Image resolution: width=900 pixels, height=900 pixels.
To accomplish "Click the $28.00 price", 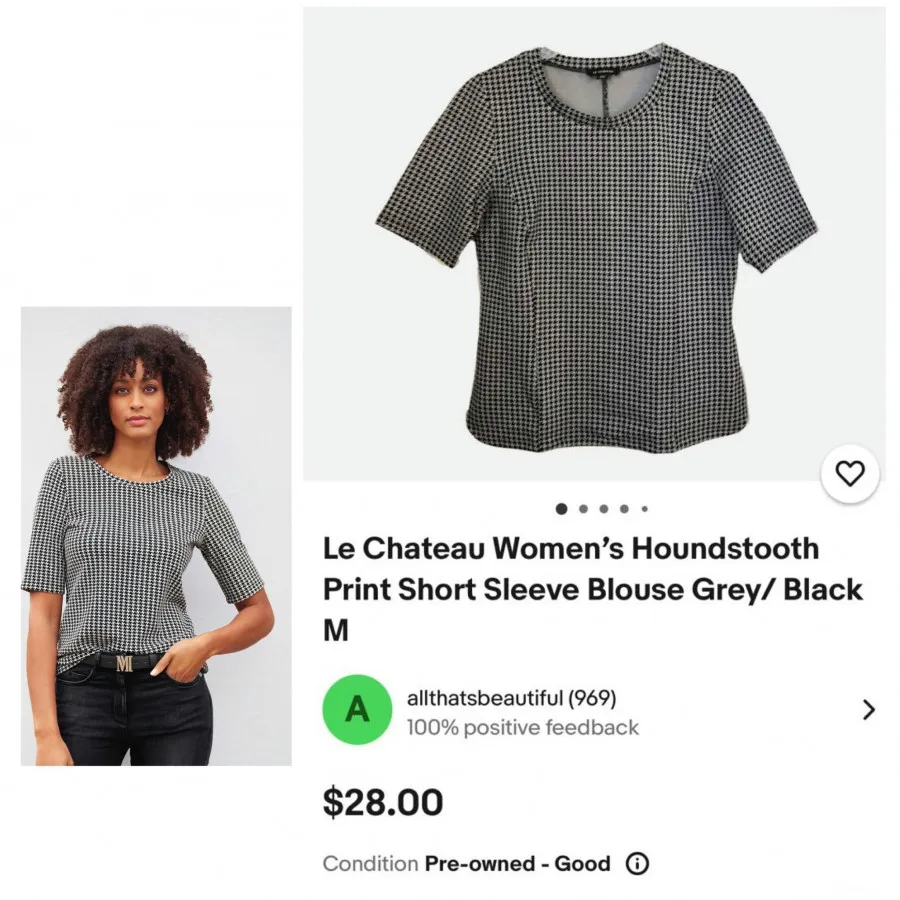I will pyautogui.click(x=383, y=802).
